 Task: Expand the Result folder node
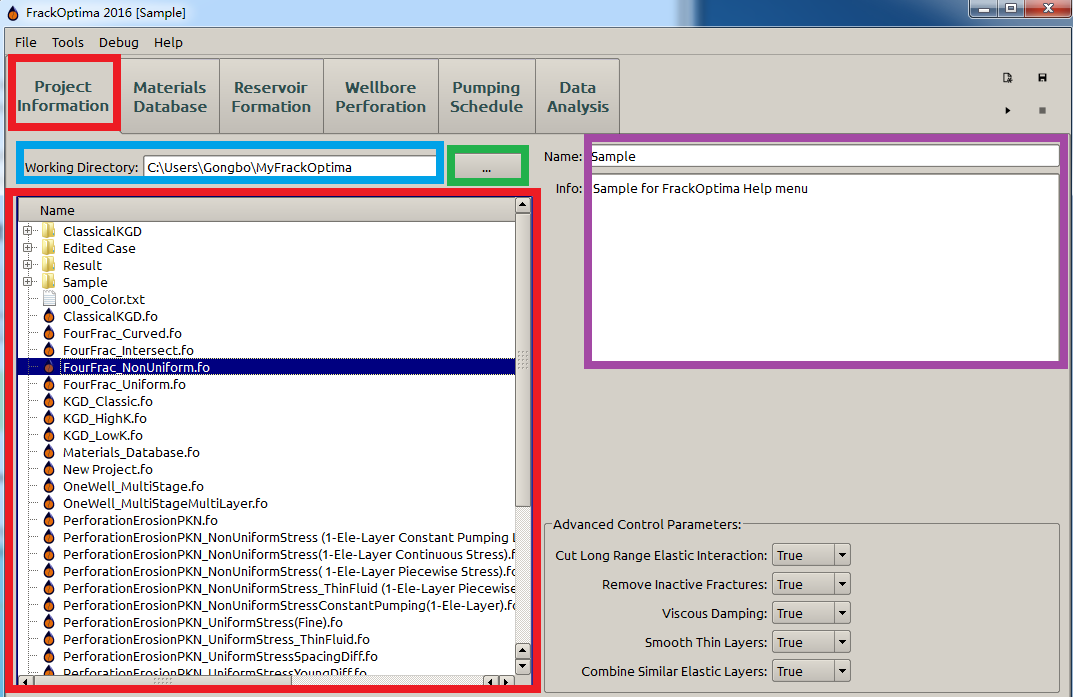tap(27, 265)
